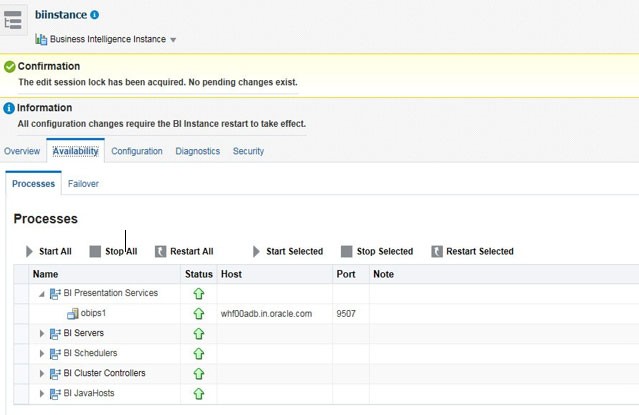
Task: Select the BI Servers row name
Action: [84, 333]
